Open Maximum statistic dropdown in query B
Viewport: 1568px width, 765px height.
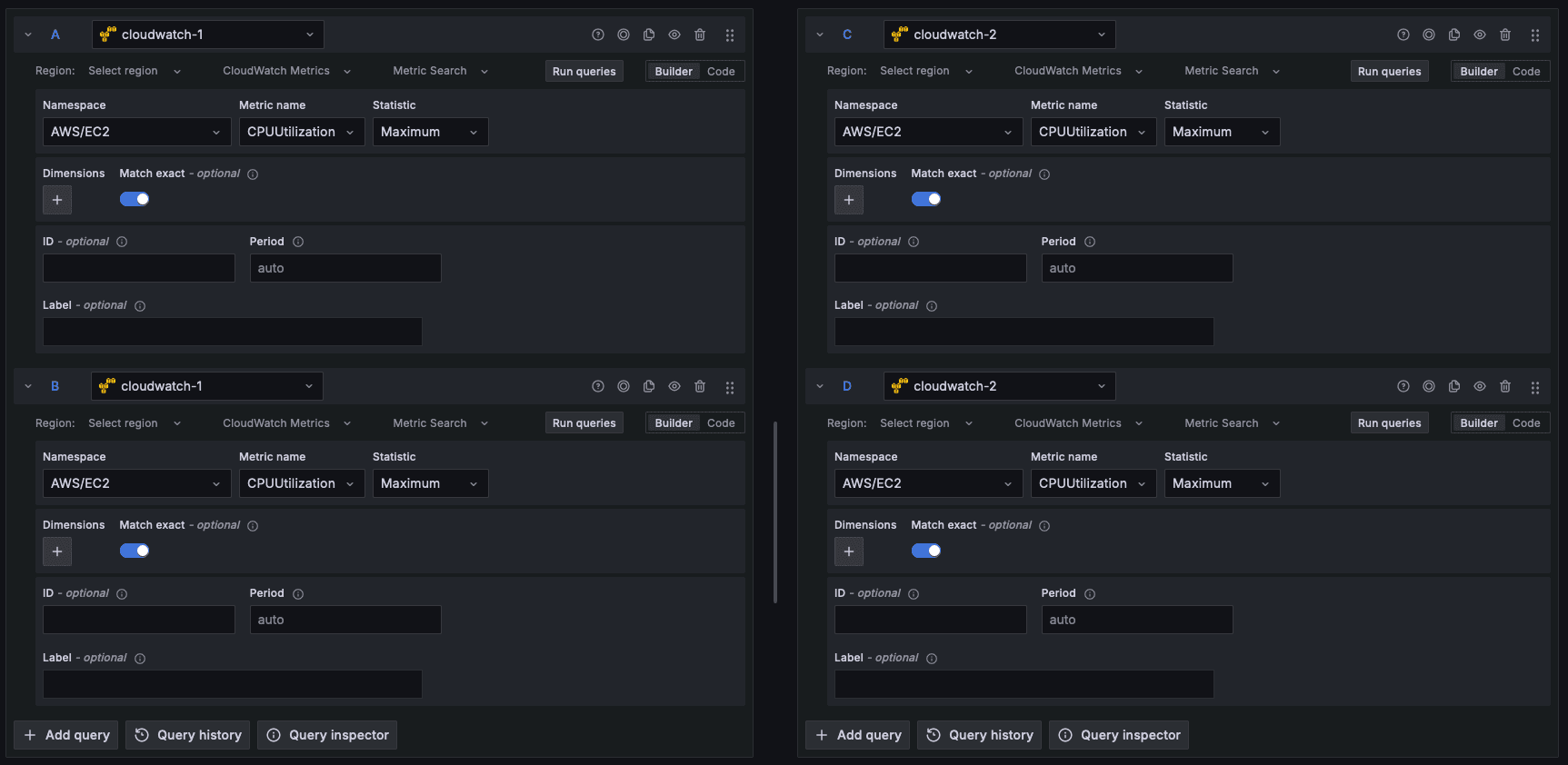pyautogui.click(x=430, y=483)
